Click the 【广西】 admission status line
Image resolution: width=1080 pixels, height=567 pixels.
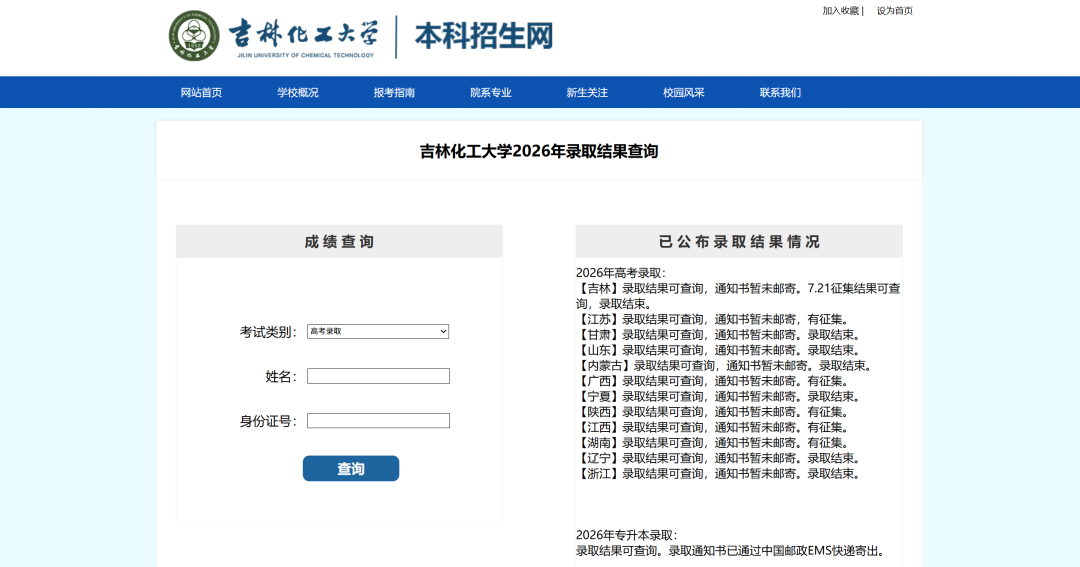click(x=713, y=381)
